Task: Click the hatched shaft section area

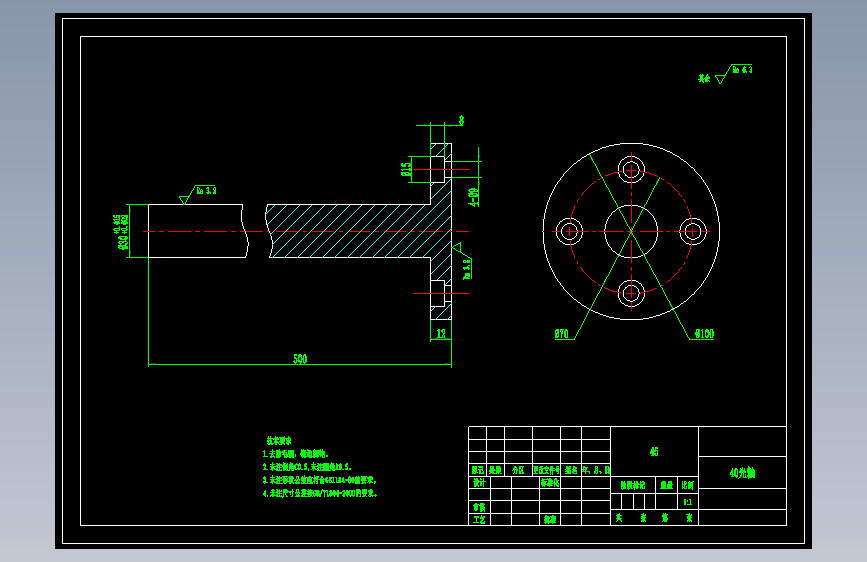Action: (354, 231)
